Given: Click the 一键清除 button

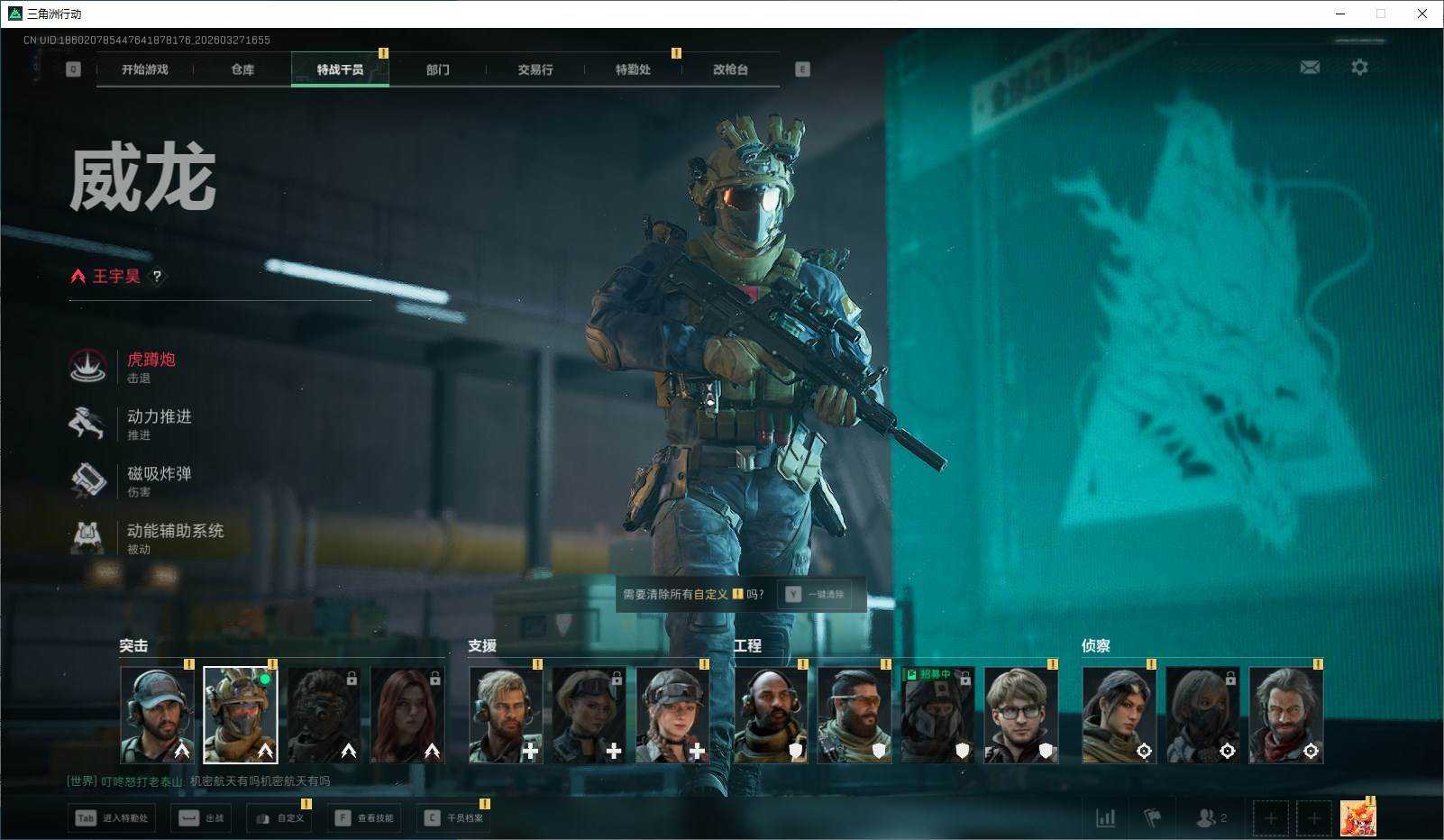Looking at the screenshot, I should click(816, 595).
